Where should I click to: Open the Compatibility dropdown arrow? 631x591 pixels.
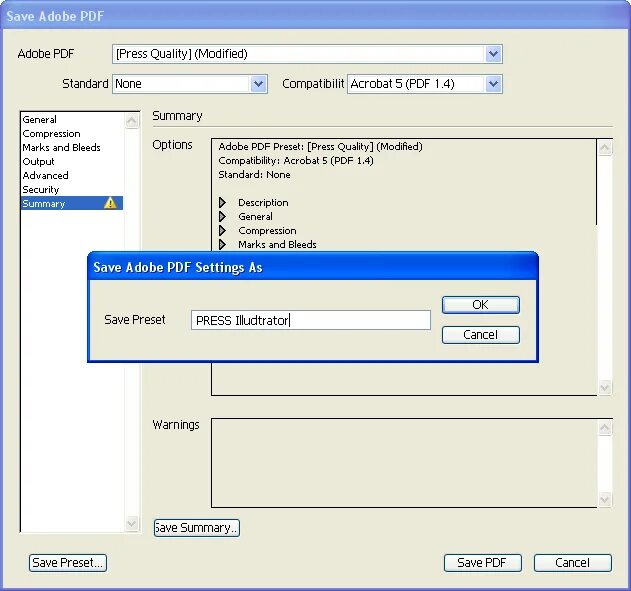(x=493, y=84)
